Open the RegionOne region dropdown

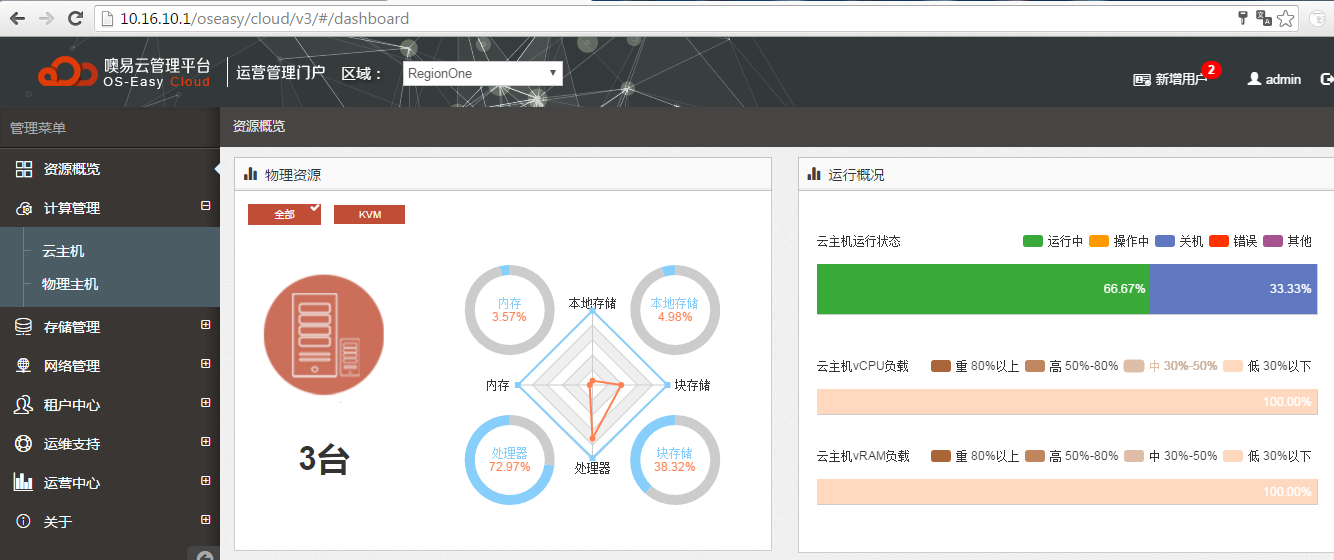[483, 73]
